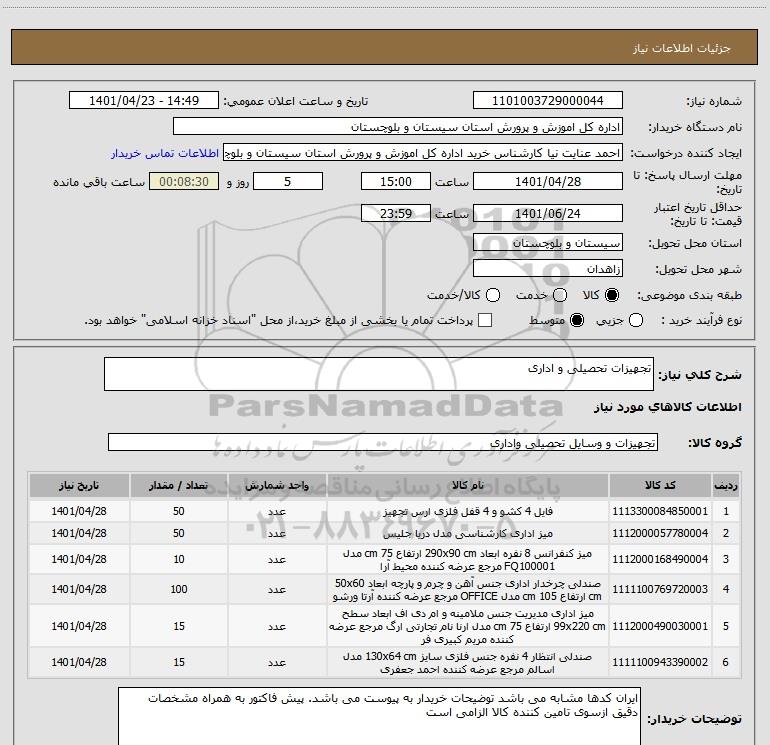The width and height of the screenshot is (770, 745).
Task: Click the شماره نیاز label
Action: click(x=714, y=102)
